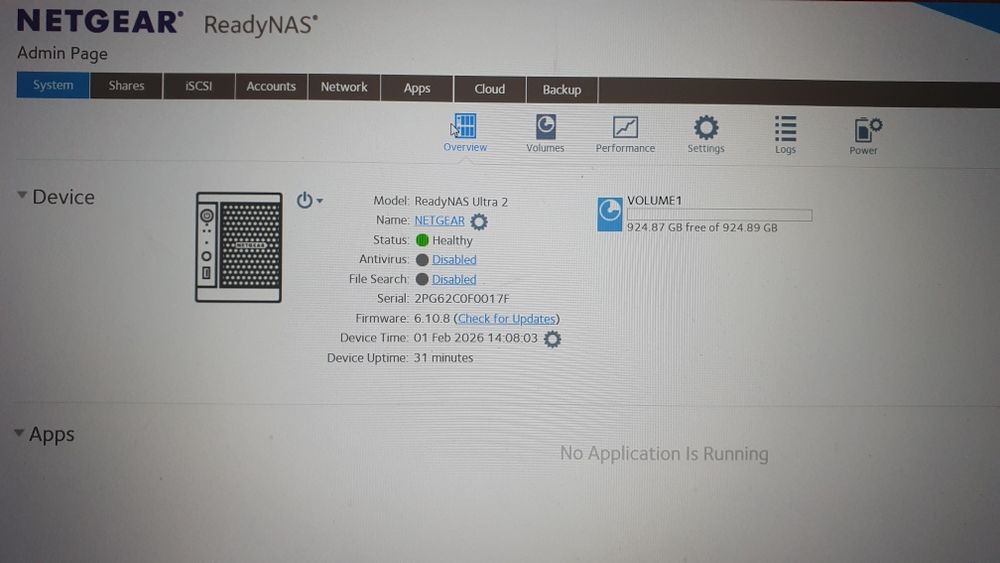
Task: Open the power dropdown beside device image
Action: [309, 200]
